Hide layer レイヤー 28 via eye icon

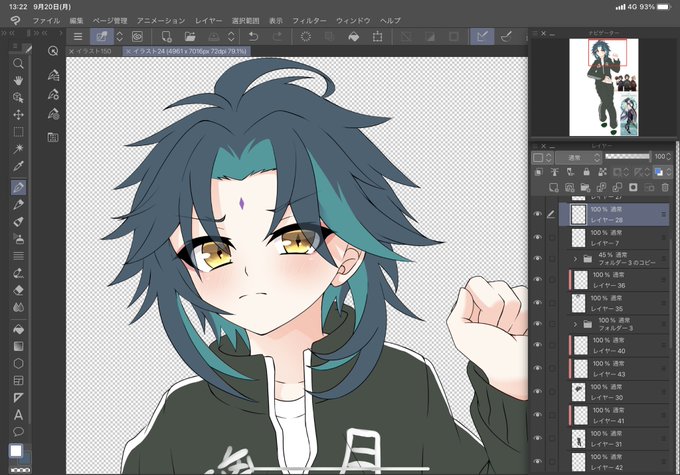(x=538, y=214)
